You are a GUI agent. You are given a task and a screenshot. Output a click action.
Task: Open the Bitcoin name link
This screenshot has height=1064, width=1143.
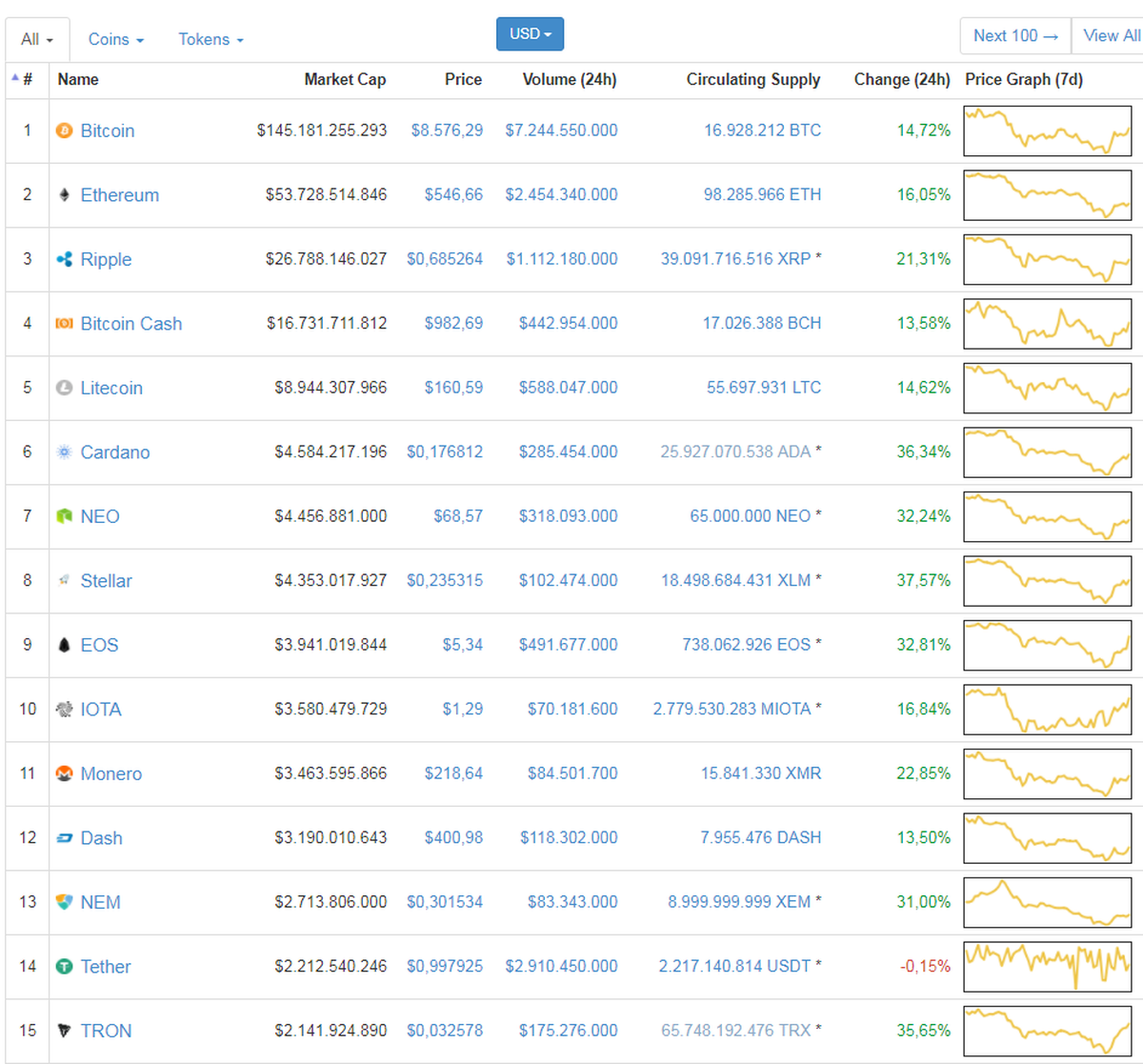pos(108,130)
